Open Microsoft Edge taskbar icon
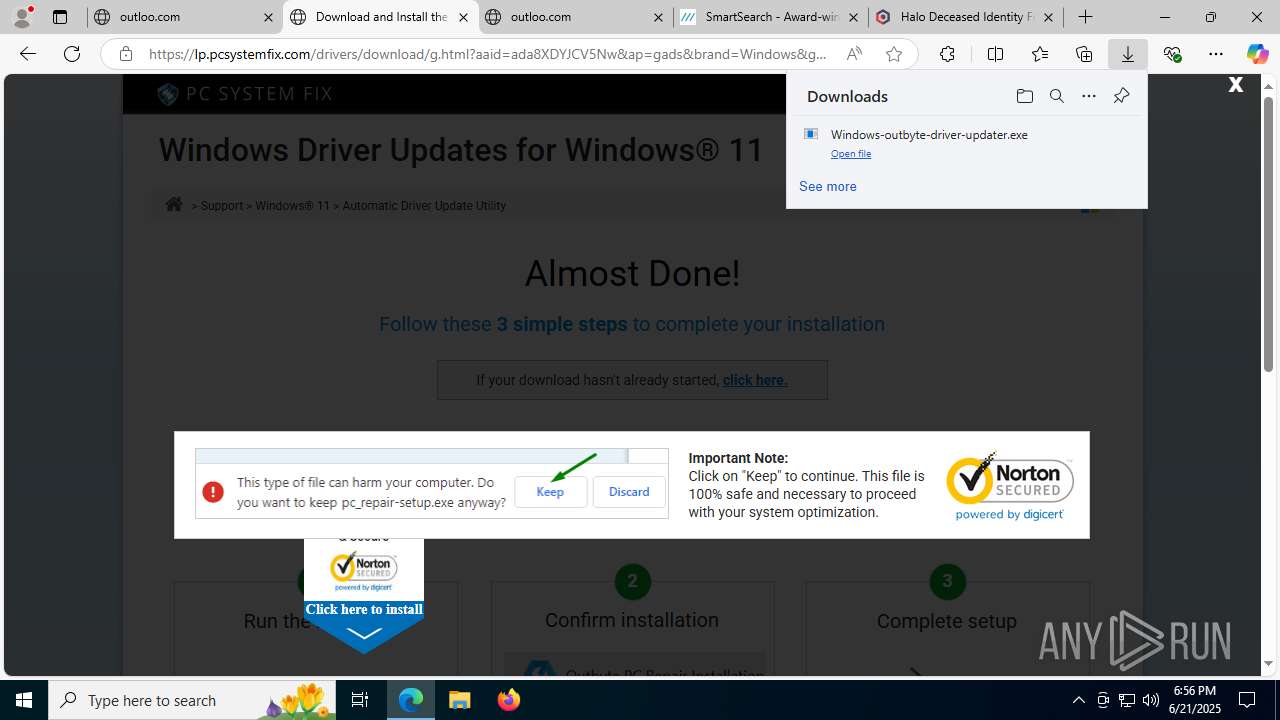Viewport: 1280px width, 720px height. click(x=411, y=700)
